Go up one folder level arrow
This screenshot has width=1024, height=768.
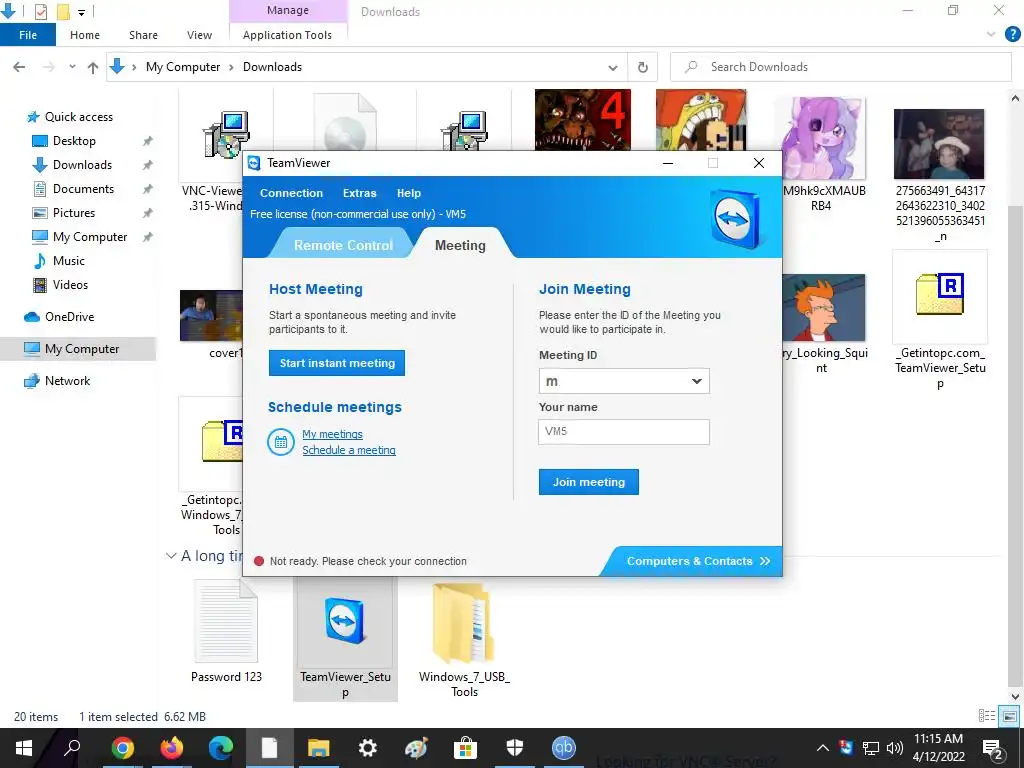pyautogui.click(x=93, y=67)
